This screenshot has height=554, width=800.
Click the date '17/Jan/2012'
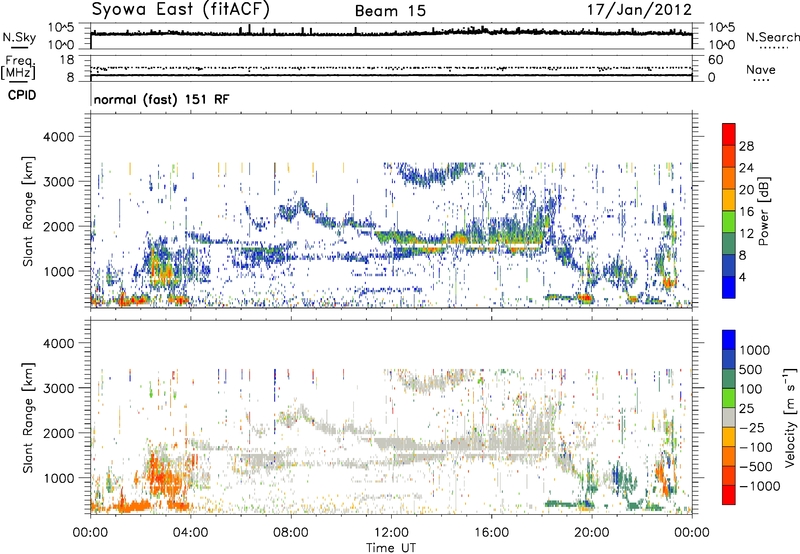pyautogui.click(x=640, y=10)
